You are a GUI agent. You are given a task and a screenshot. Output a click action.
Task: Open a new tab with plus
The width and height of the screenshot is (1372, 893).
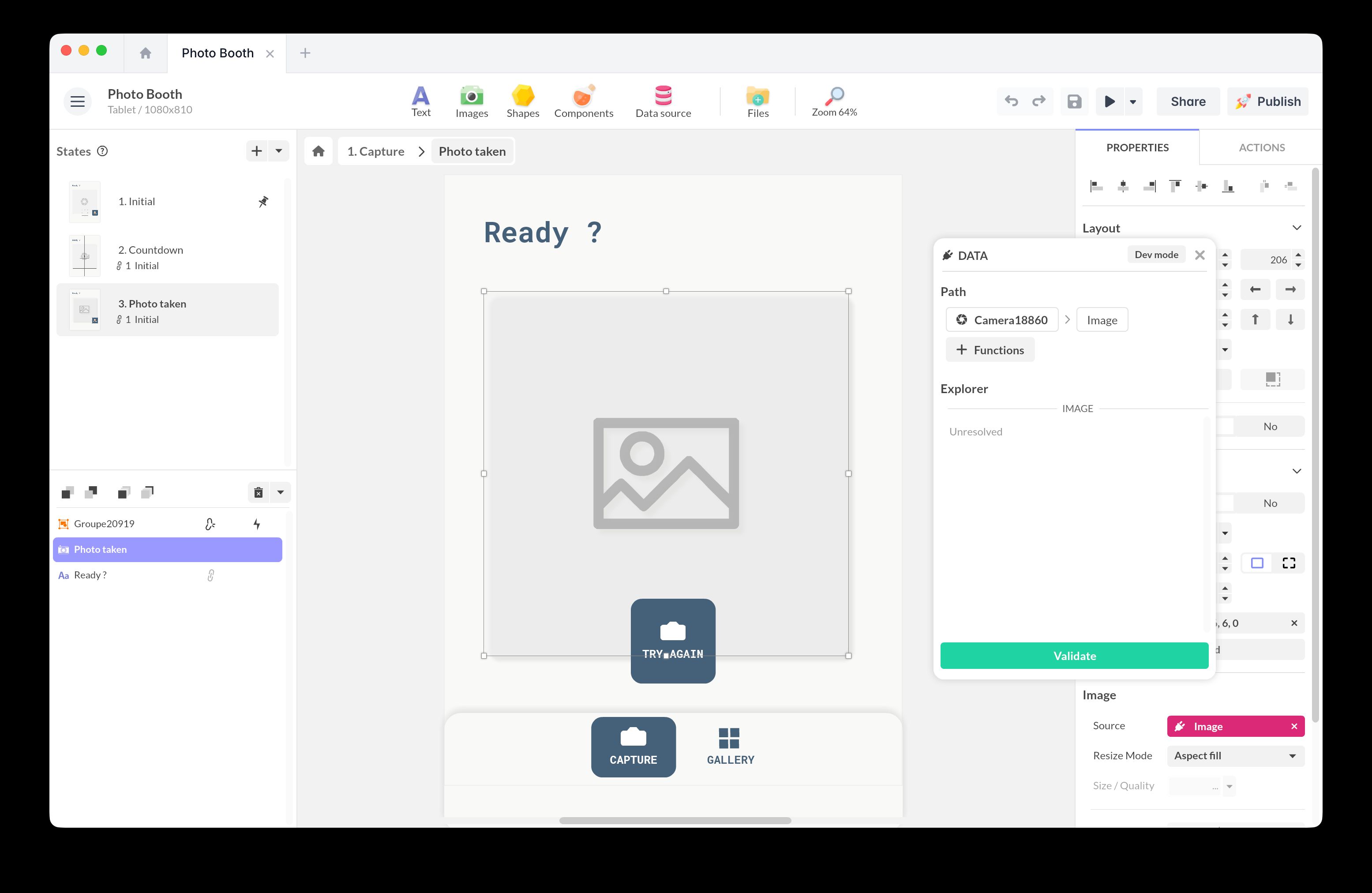[x=305, y=53]
